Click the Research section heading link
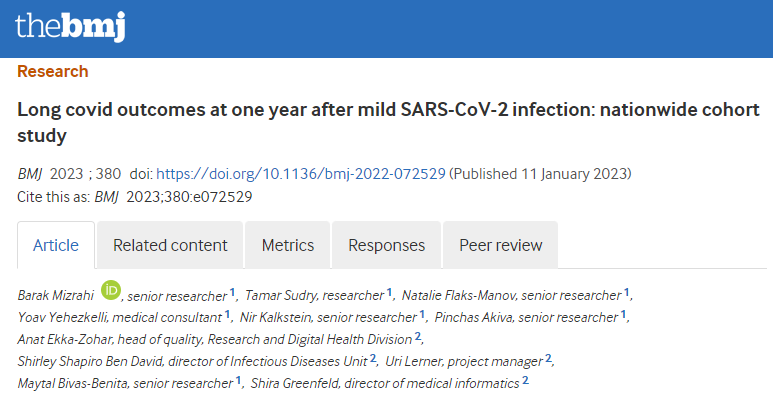The image size is (773, 406). 53,72
